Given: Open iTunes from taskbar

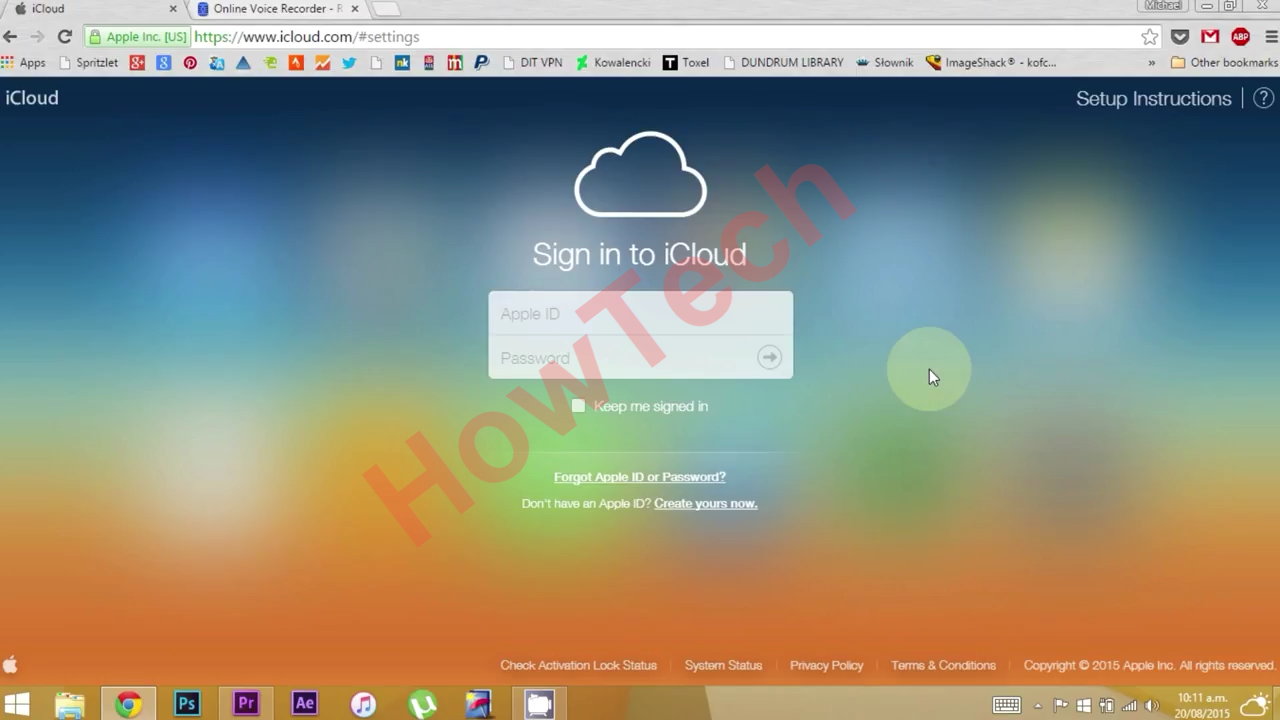Looking at the screenshot, I should [x=364, y=704].
